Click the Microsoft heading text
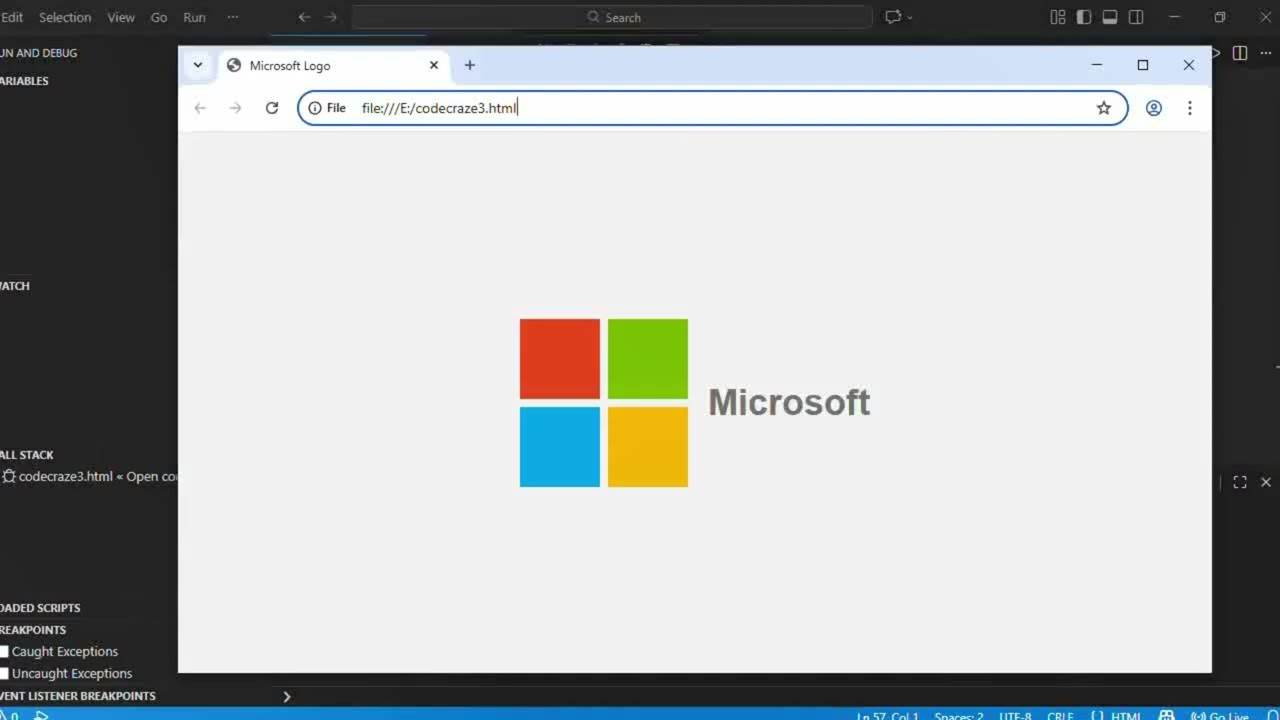 tap(789, 402)
